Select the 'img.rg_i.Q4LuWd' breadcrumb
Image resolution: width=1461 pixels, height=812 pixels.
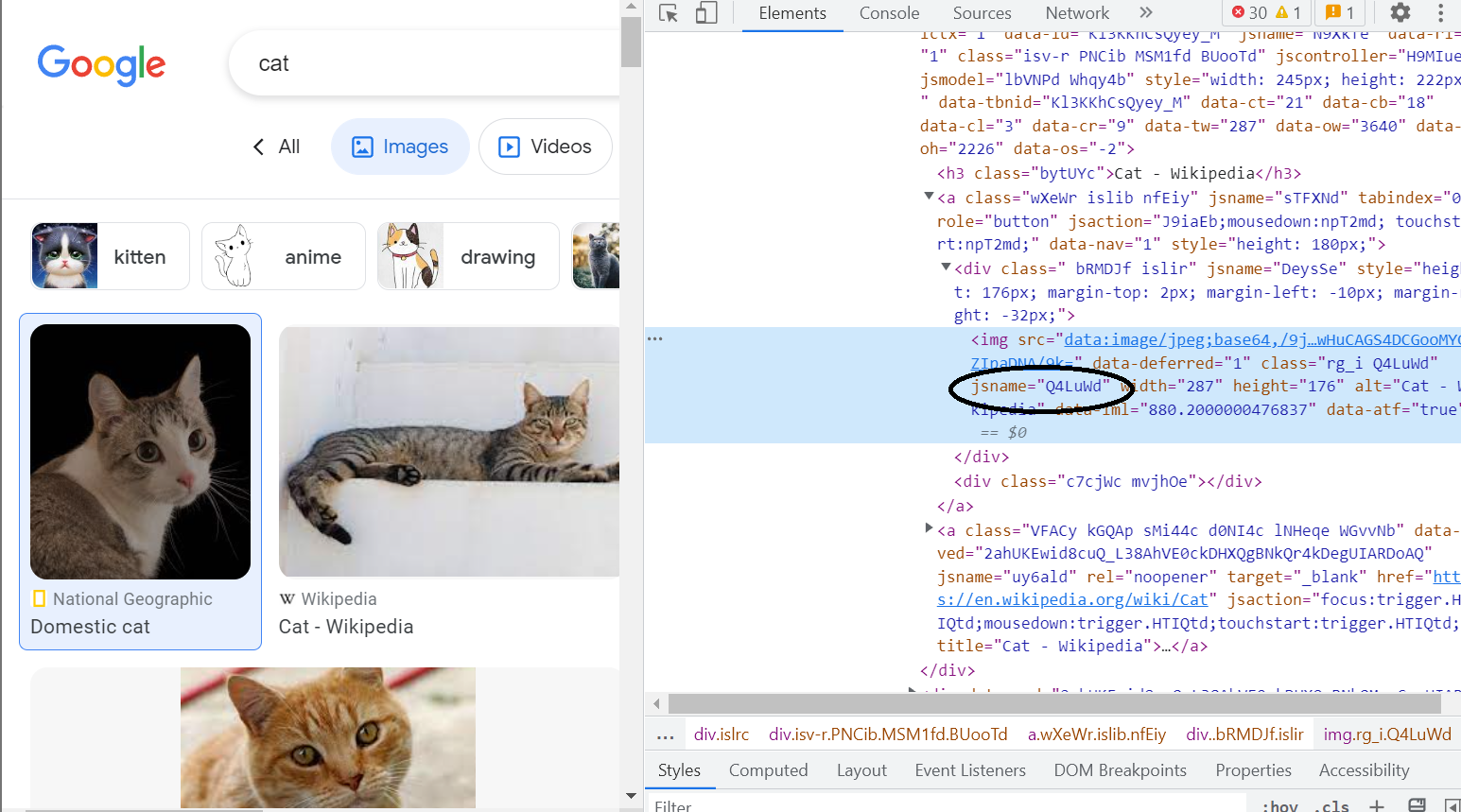[1387, 734]
